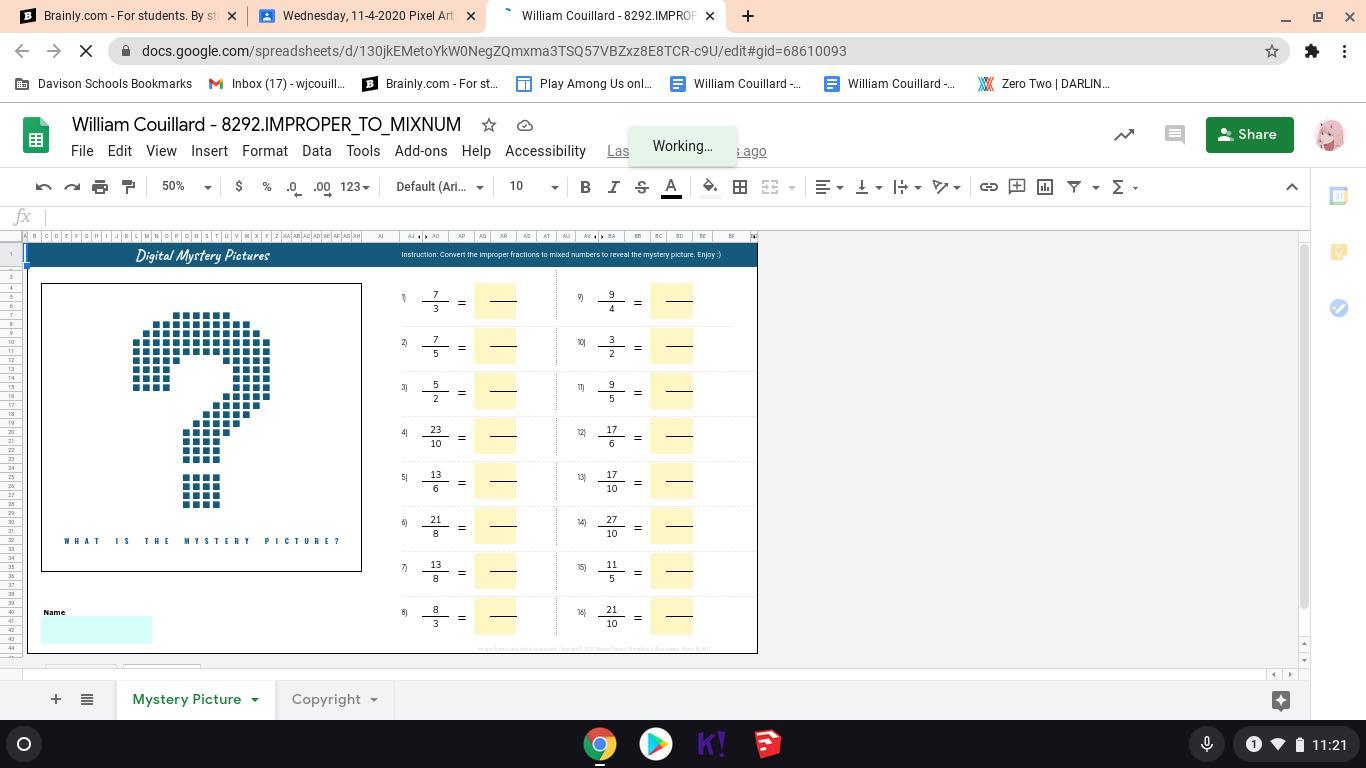Open text rotation dropdown
This screenshot has height=768, width=1366.
[x=946, y=187]
